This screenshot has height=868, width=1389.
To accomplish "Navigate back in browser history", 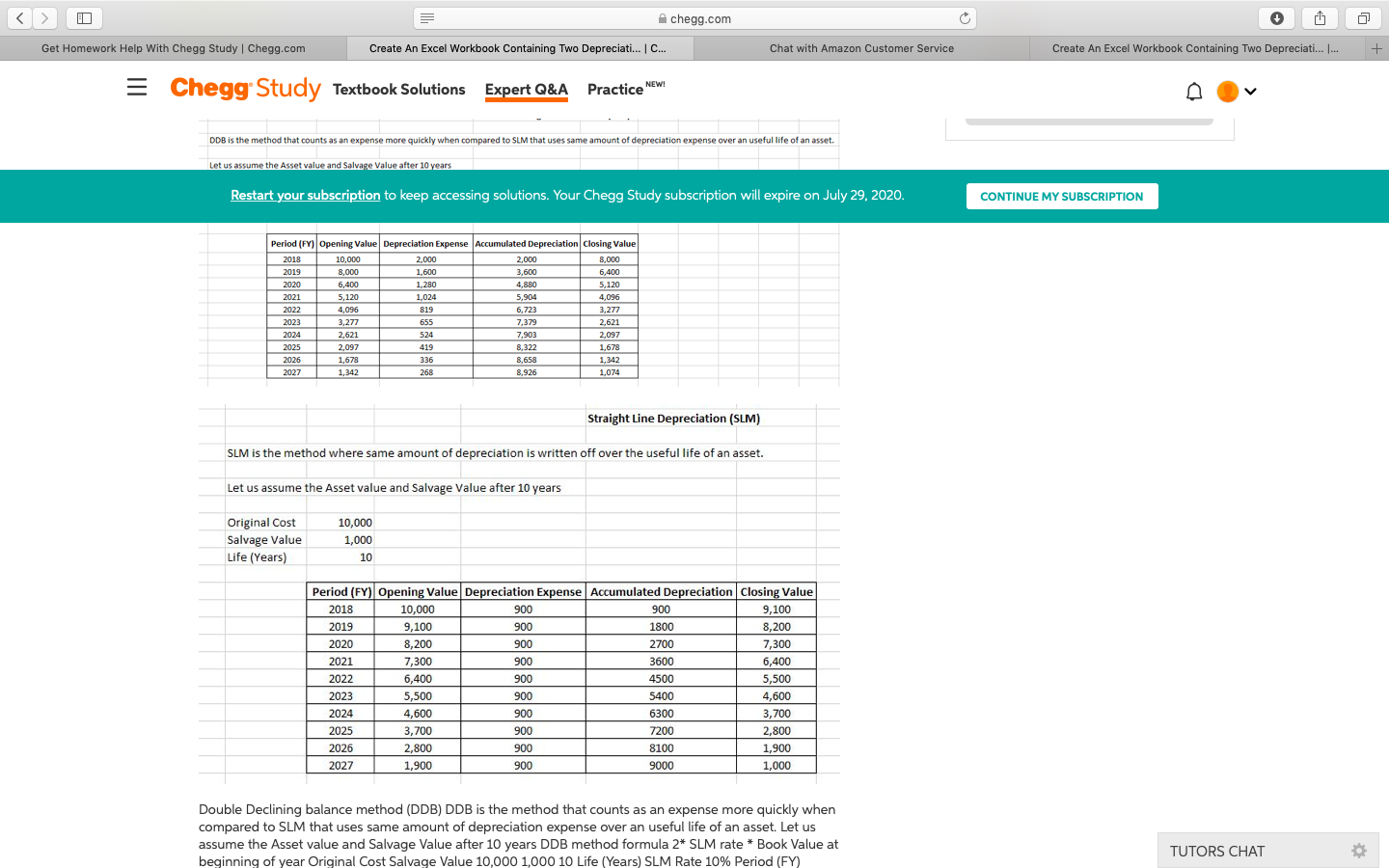I will 20,17.
